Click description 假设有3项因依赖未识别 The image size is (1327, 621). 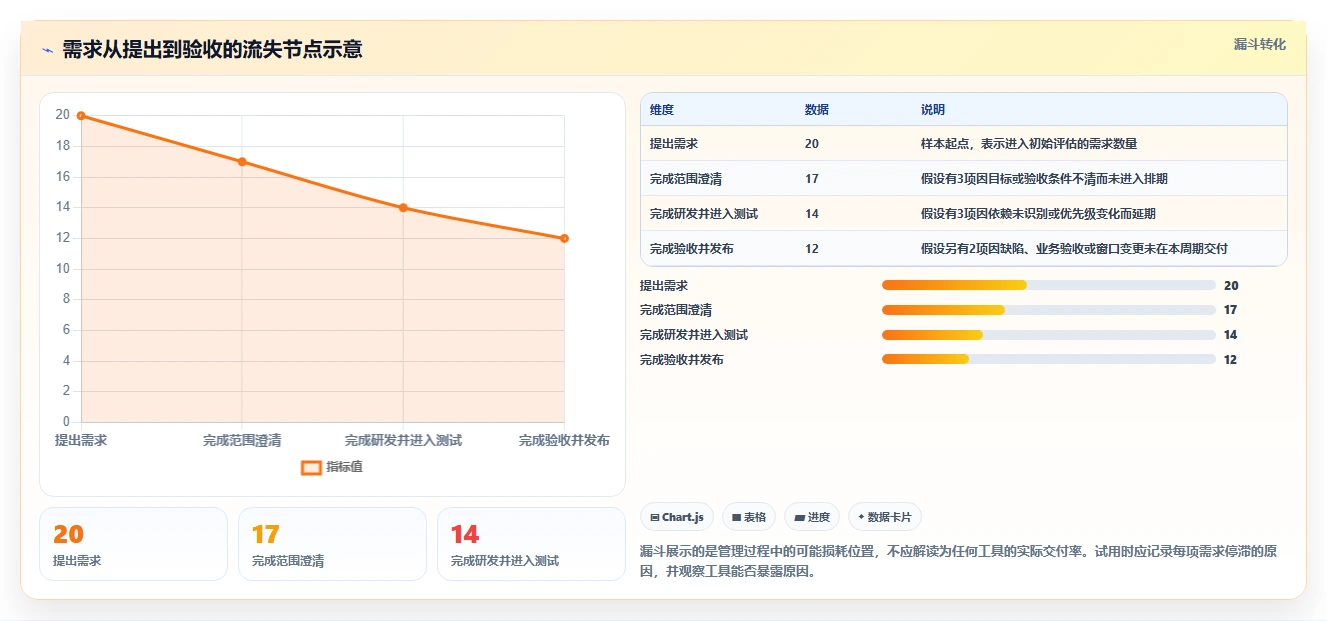1038,214
